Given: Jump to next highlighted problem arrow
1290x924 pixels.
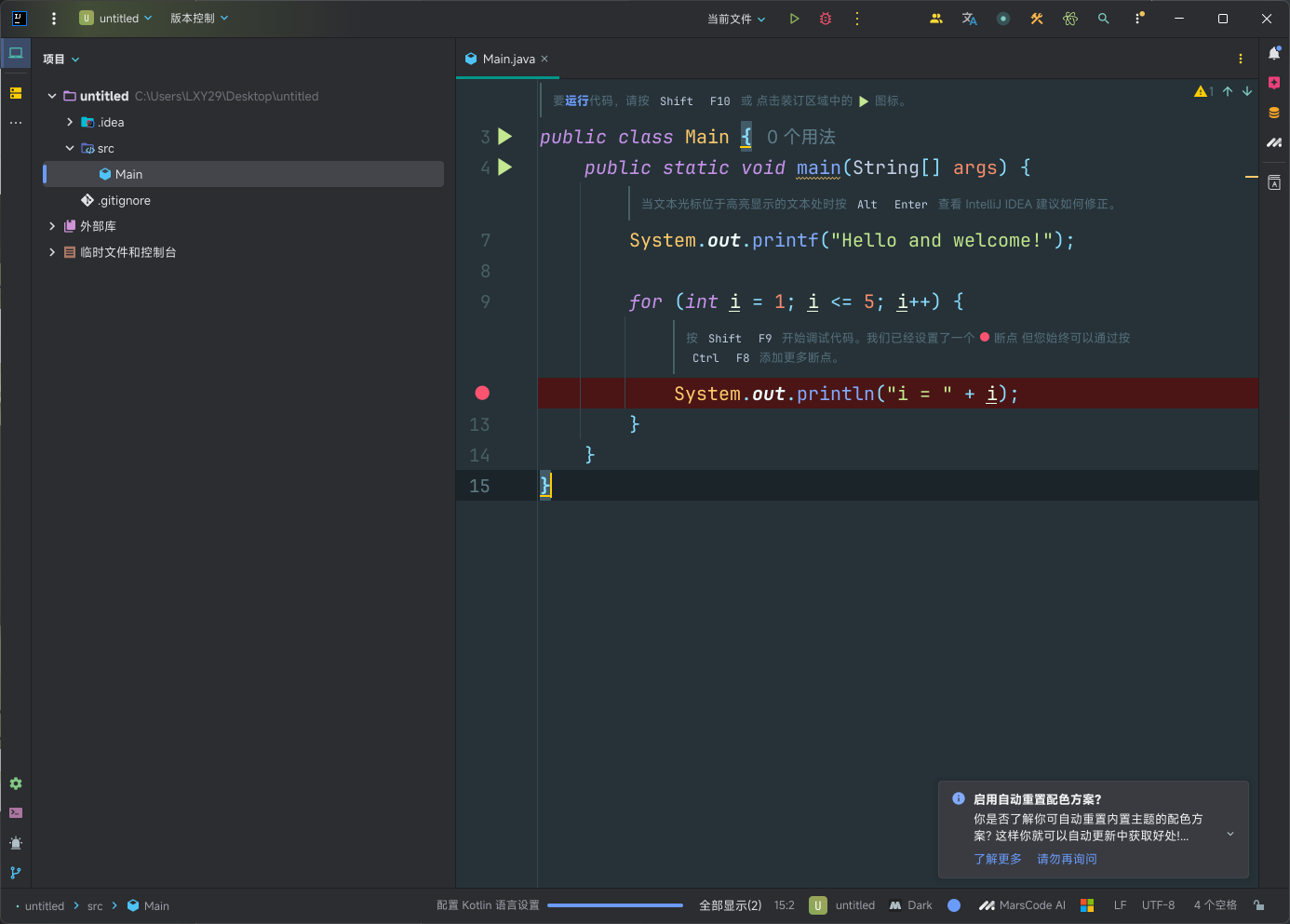Looking at the screenshot, I should pos(1247,91).
